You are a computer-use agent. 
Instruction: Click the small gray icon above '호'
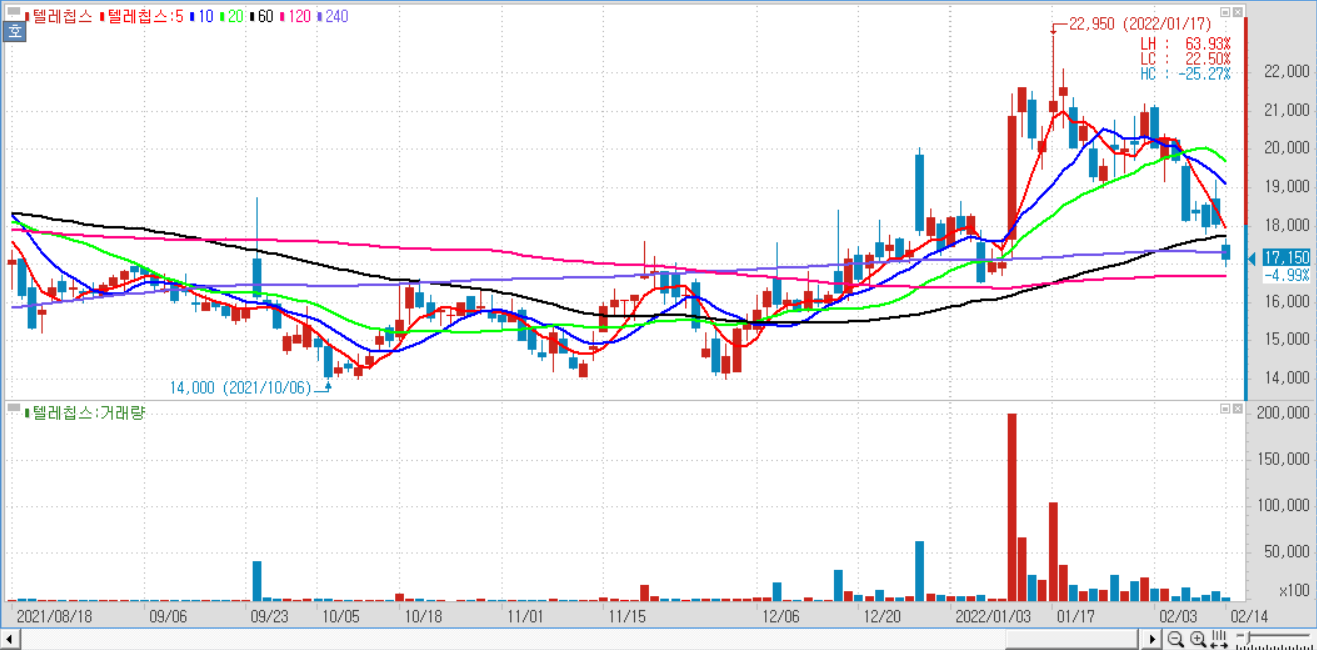[x=13, y=12]
